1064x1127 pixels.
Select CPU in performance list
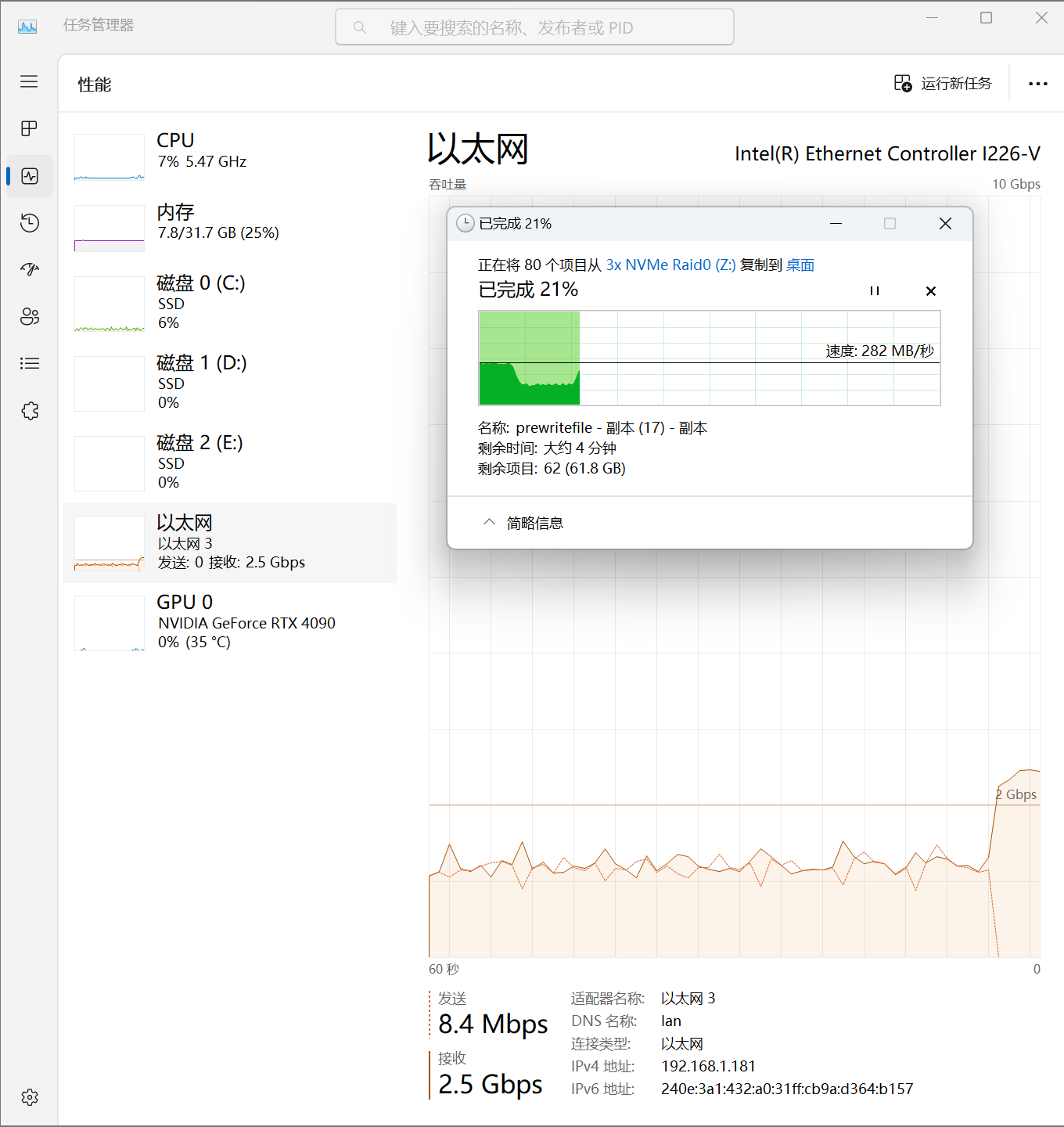(229, 157)
